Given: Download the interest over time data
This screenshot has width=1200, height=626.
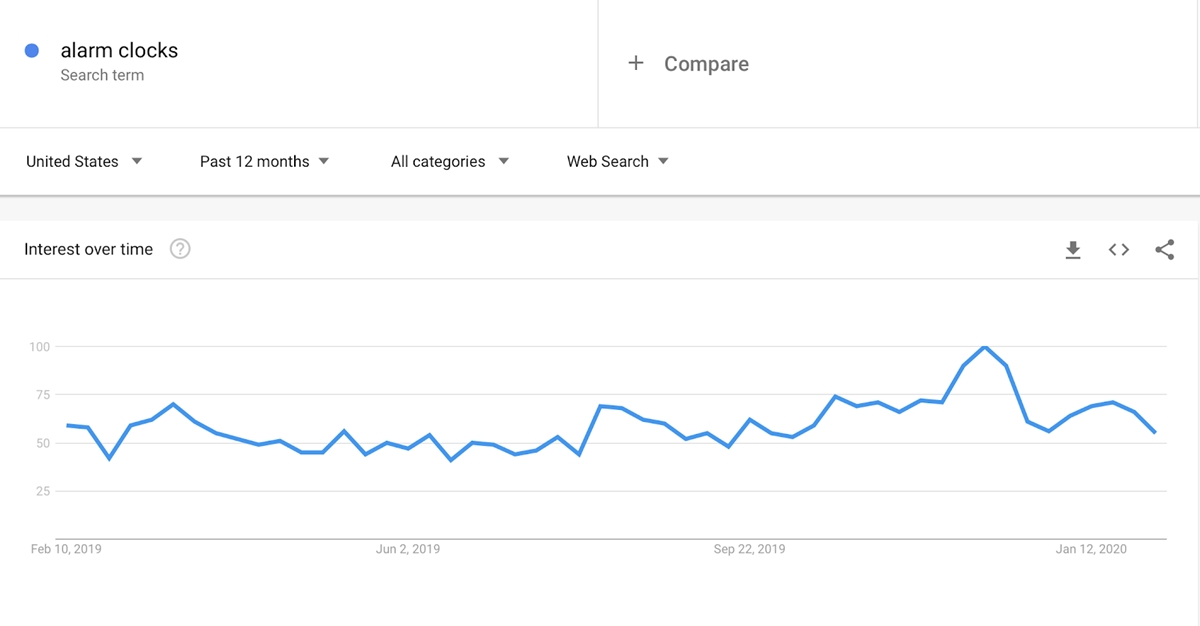Looking at the screenshot, I should click(1073, 250).
